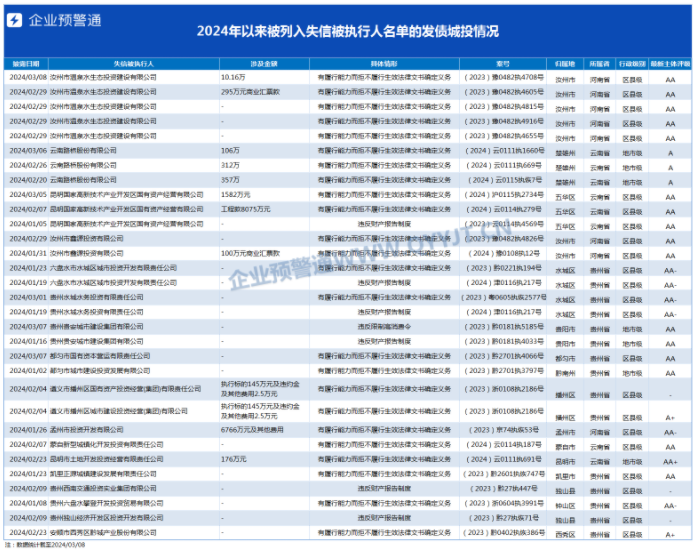Click the 2024/01/26 date cell
This screenshot has width=698, height=552.
tap(28, 430)
